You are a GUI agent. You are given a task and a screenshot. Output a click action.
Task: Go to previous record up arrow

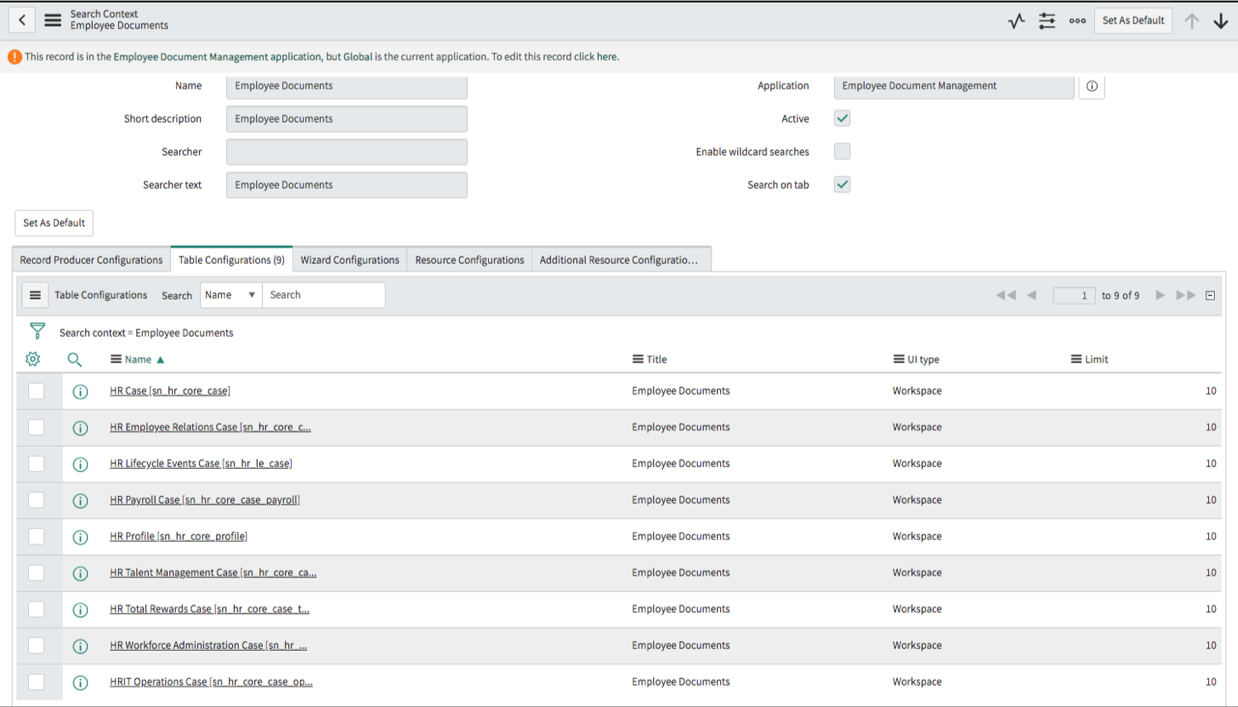click(1192, 20)
